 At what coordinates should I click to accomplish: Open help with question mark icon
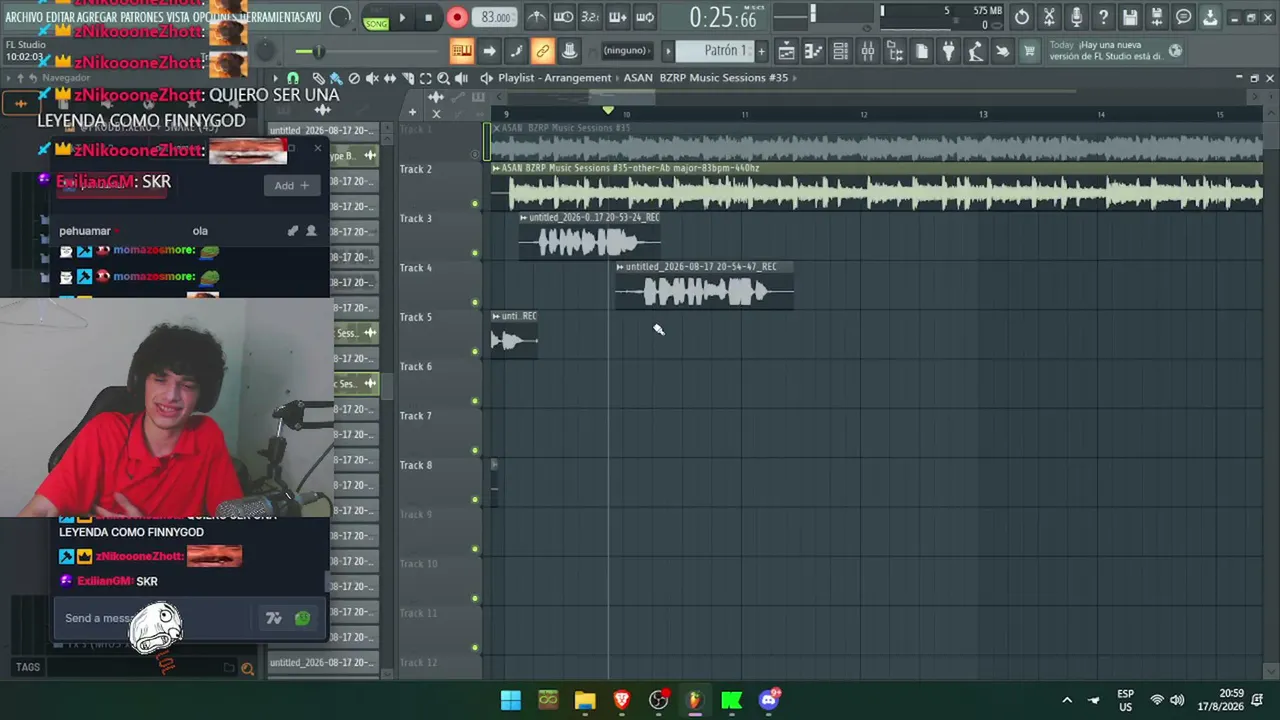tap(1103, 17)
